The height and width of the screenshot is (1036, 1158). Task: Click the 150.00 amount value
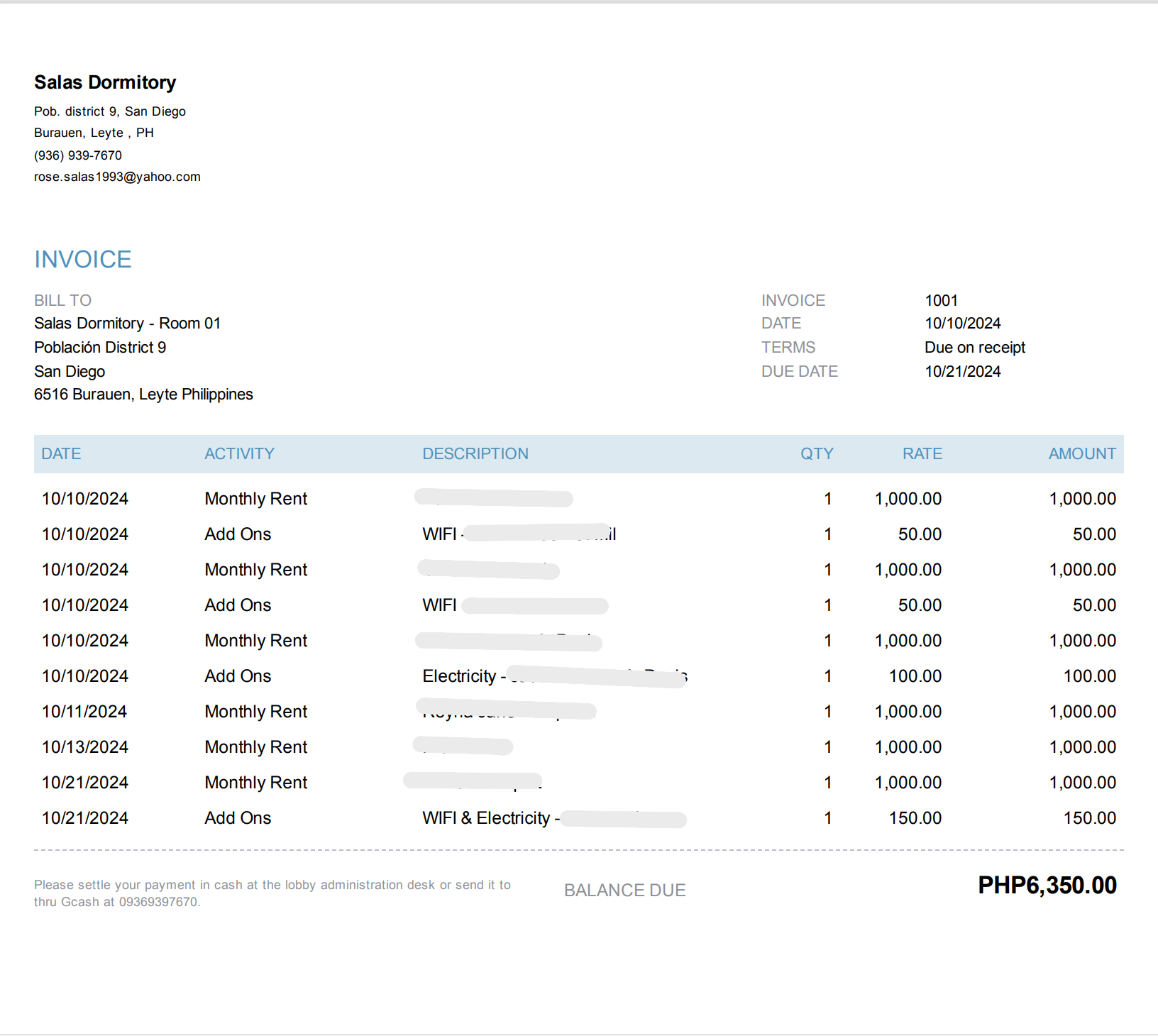coord(1090,818)
